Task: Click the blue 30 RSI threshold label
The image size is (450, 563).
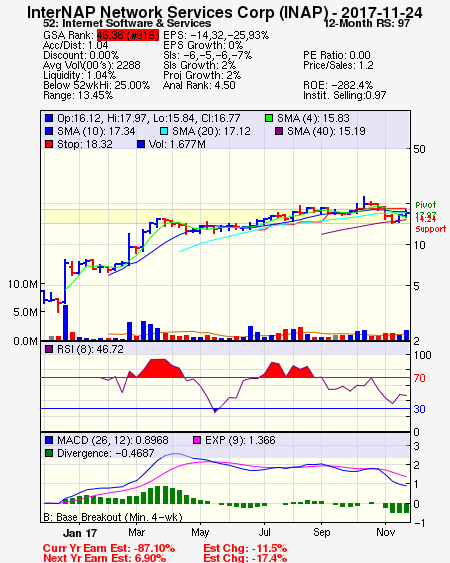Action: [419, 409]
